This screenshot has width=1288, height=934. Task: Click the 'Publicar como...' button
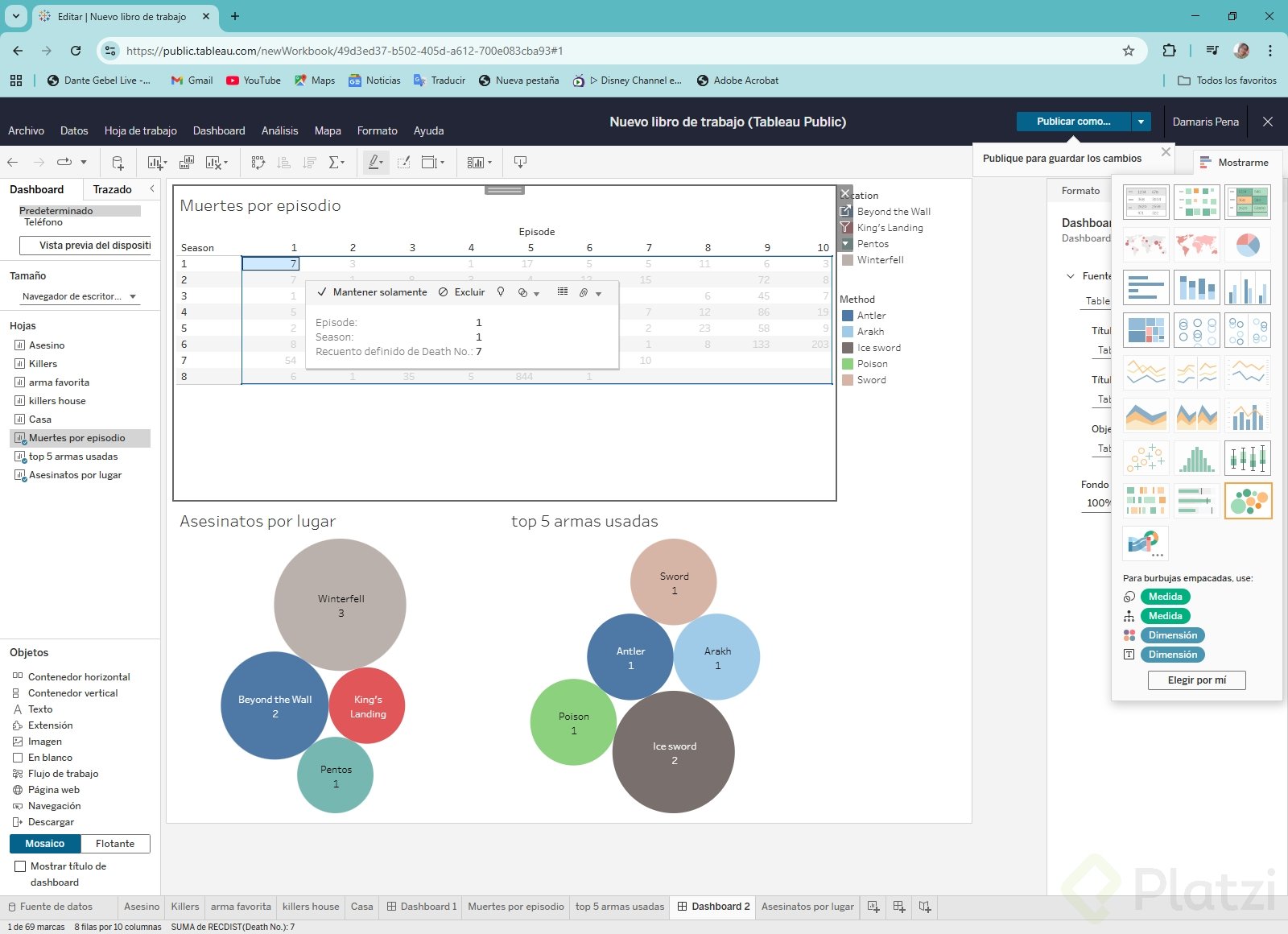click(1073, 122)
